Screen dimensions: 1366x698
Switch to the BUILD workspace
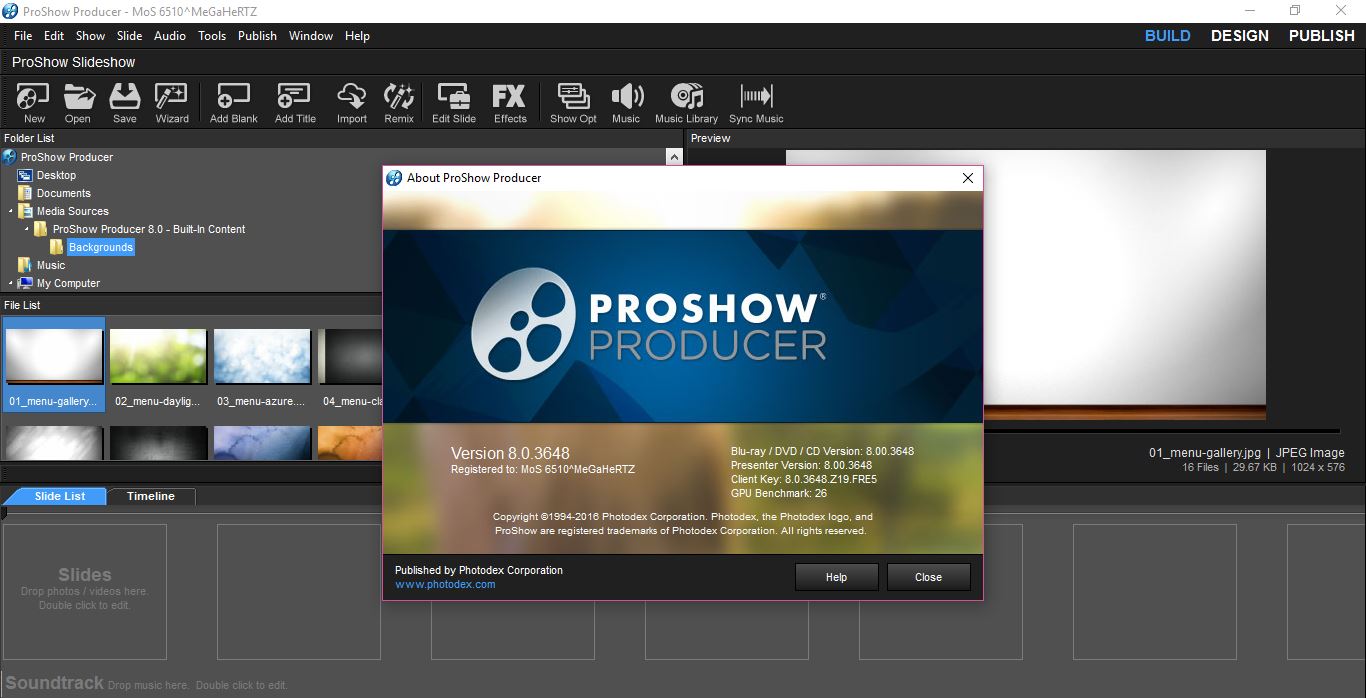pyautogui.click(x=1167, y=35)
